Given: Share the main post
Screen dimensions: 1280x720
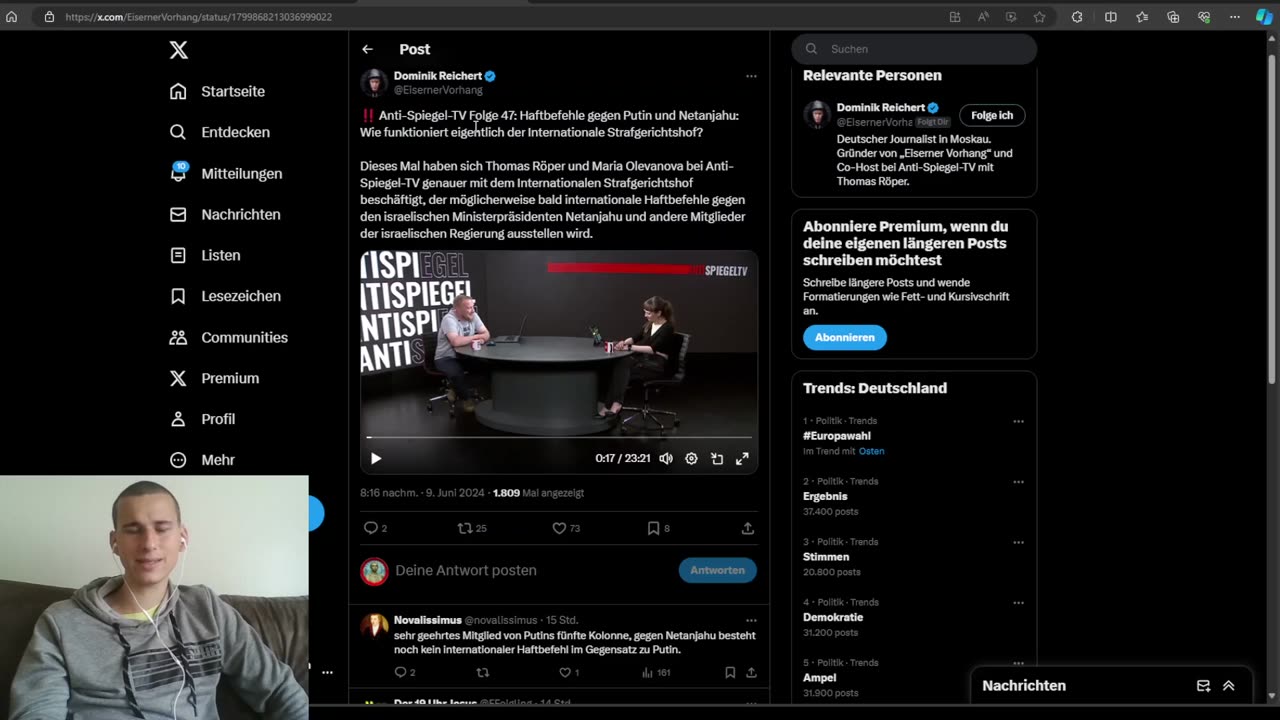Looking at the screenshot, I should click(x=747, y=528).
